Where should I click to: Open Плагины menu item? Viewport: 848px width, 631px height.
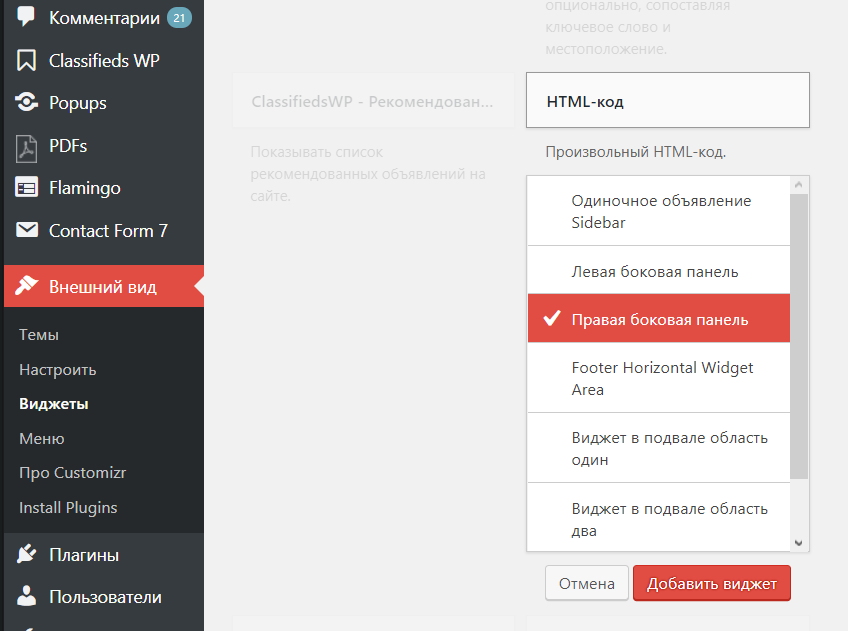click(x=104, y=555)
